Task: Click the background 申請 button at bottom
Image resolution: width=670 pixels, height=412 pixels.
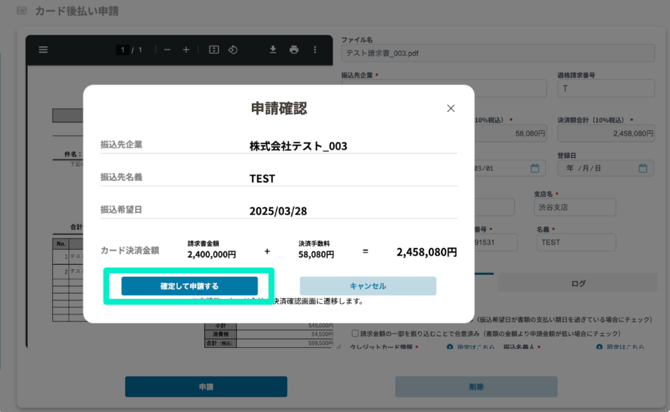Action: (206, 386)
